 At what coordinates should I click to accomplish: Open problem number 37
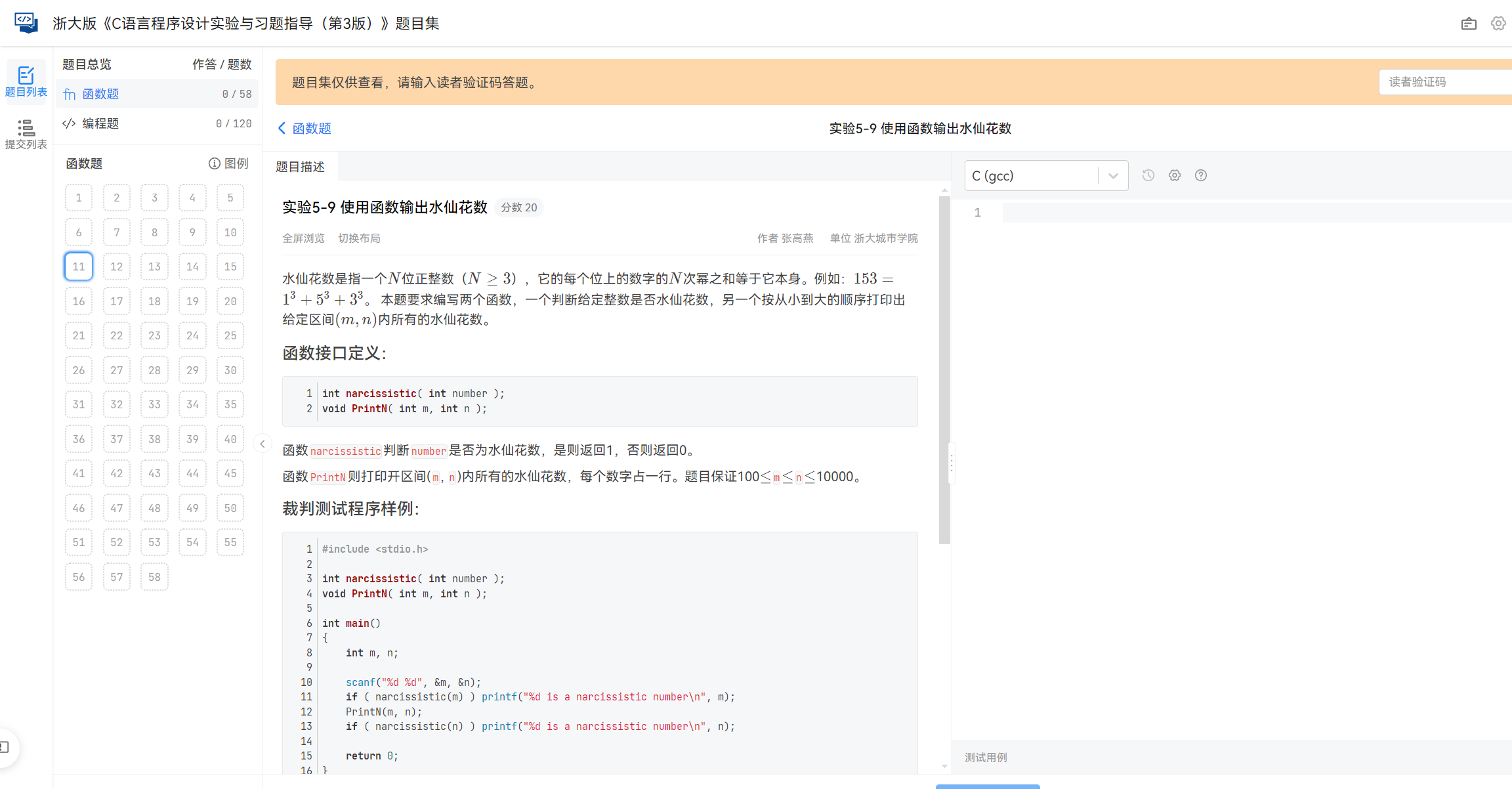point(117,439)
